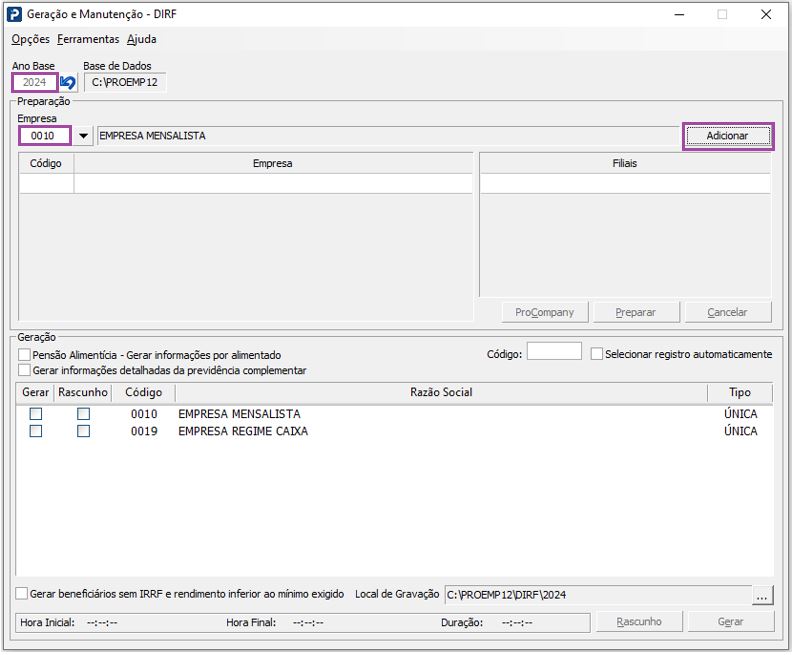Tick Rascunho checkbox for EMPRESA REGIME CAIXA

point(84,431)
